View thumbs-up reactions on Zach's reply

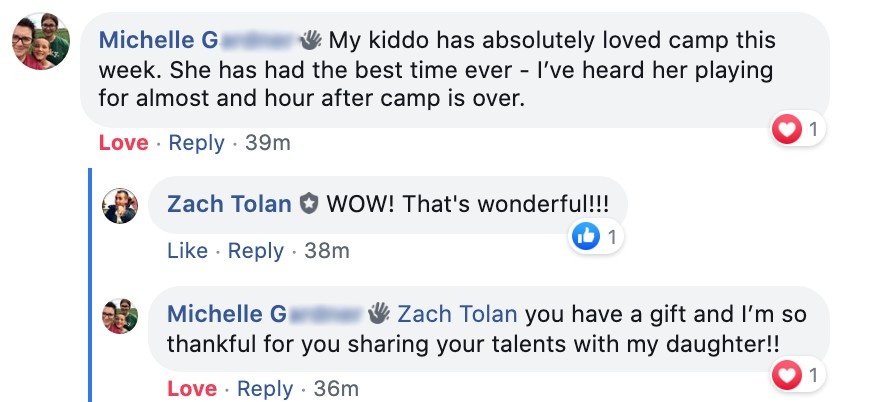(597, 237)
